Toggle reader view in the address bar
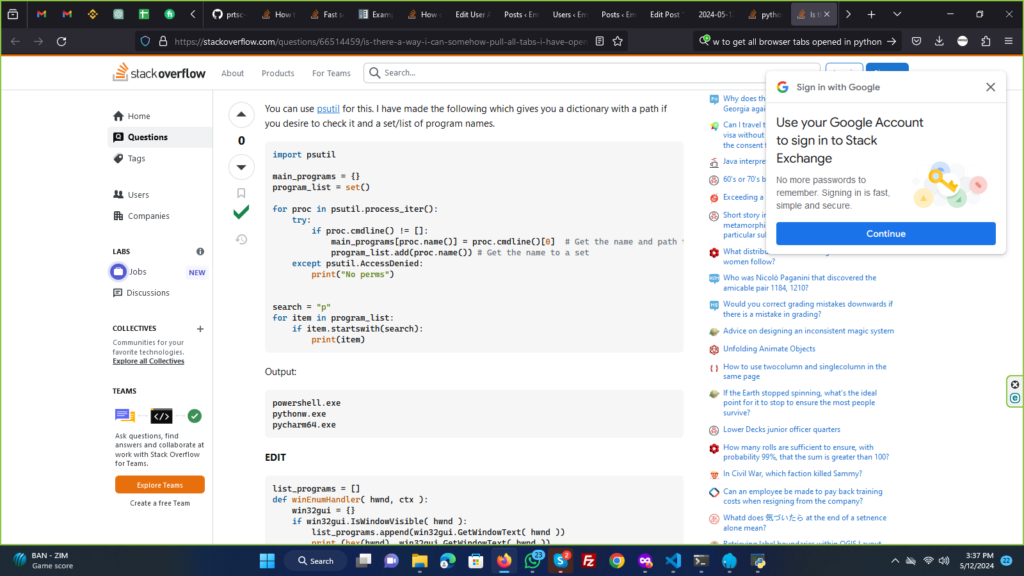1024x576 pixels. 598,41
